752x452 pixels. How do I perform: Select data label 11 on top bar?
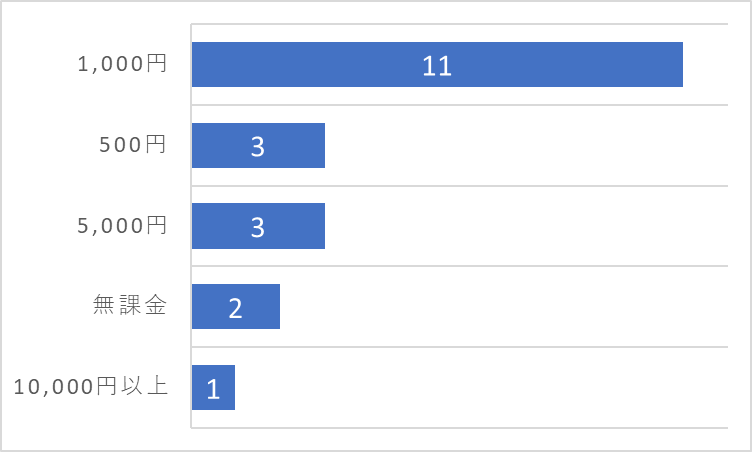click(x=437, y=66)
